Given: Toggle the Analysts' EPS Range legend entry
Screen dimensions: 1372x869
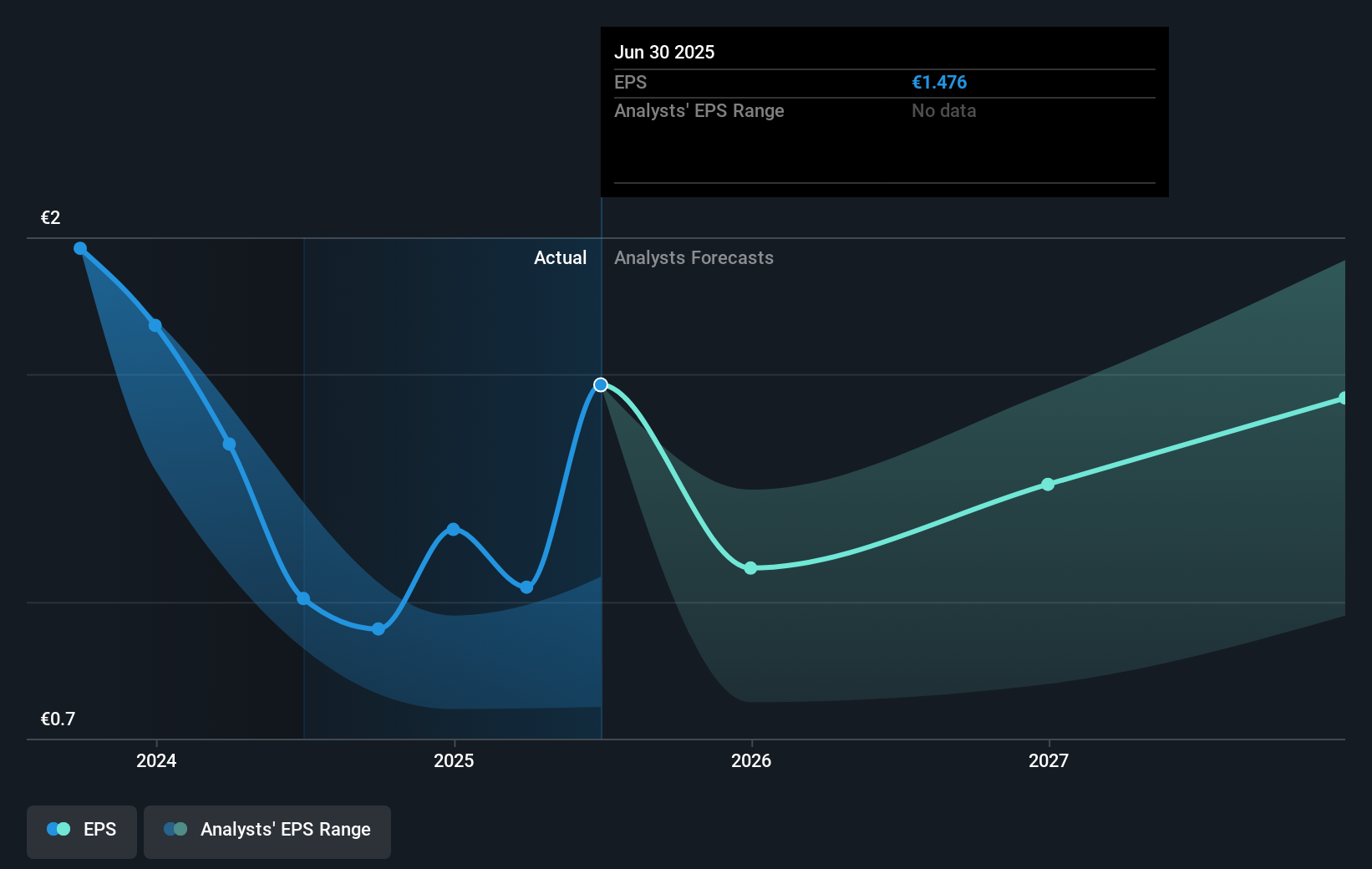Looking at the screenshot, I should pyautogui.click(x=267, y=829).
